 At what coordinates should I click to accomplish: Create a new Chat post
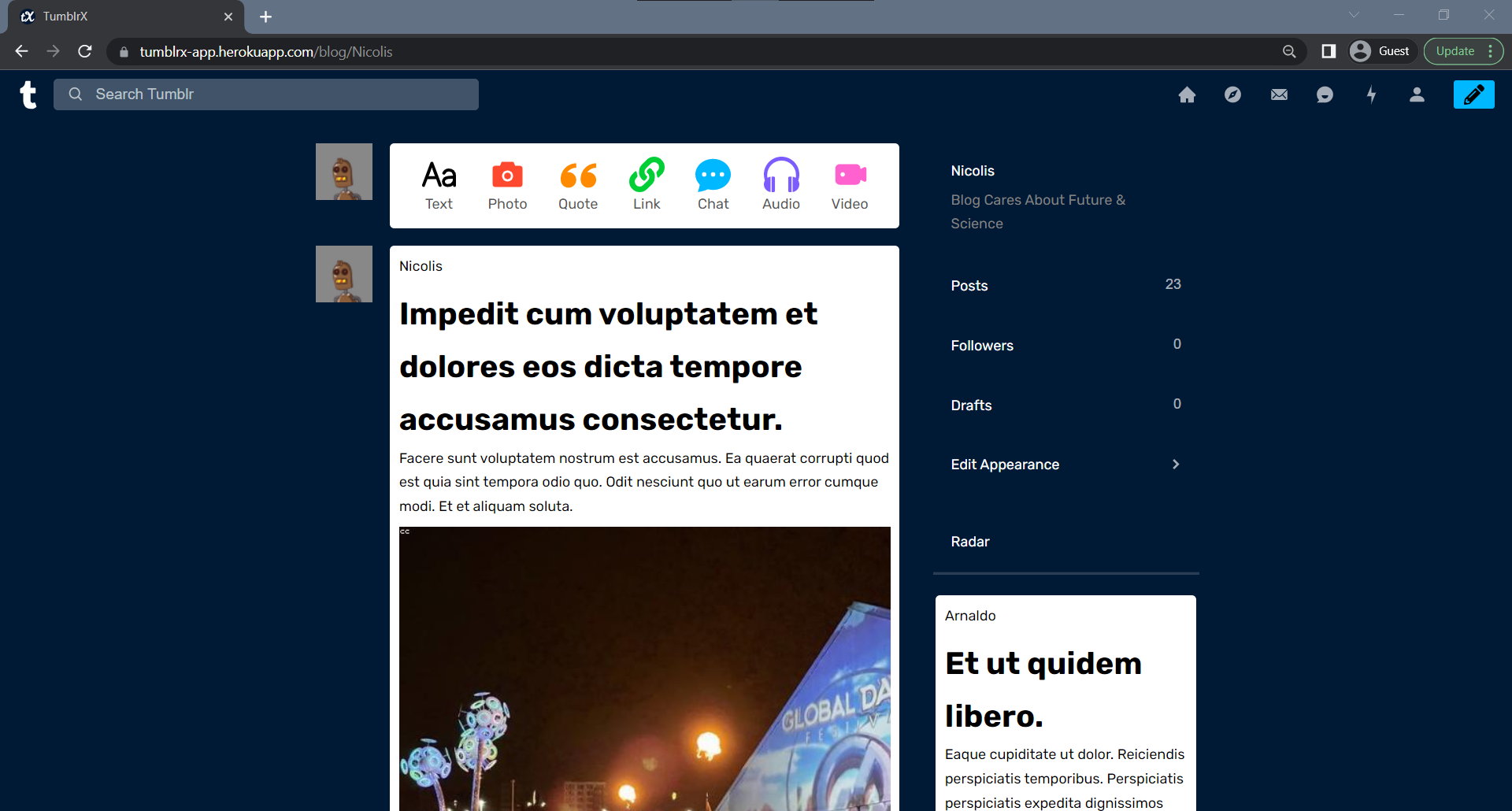pyautogui.click(x=713, y=186)
